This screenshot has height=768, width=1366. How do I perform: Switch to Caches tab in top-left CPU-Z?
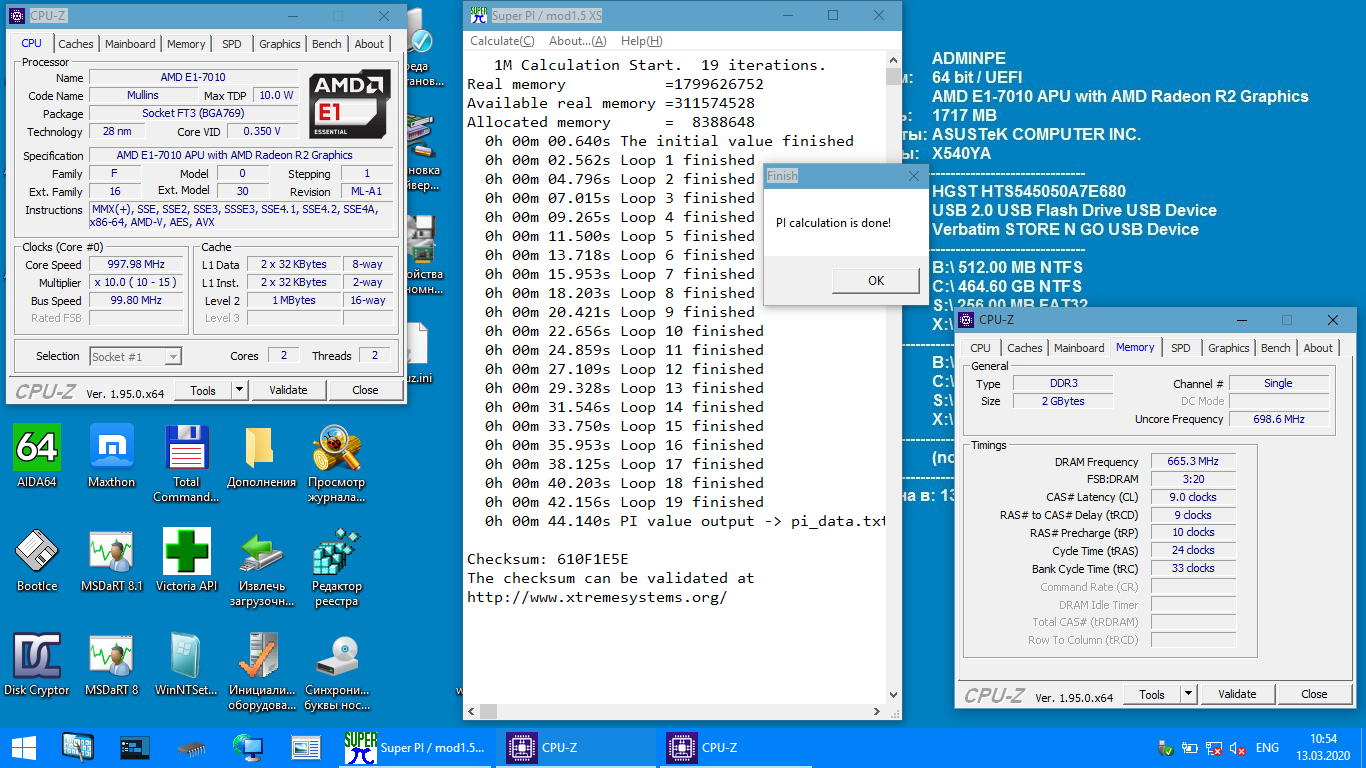click(76, 44)
